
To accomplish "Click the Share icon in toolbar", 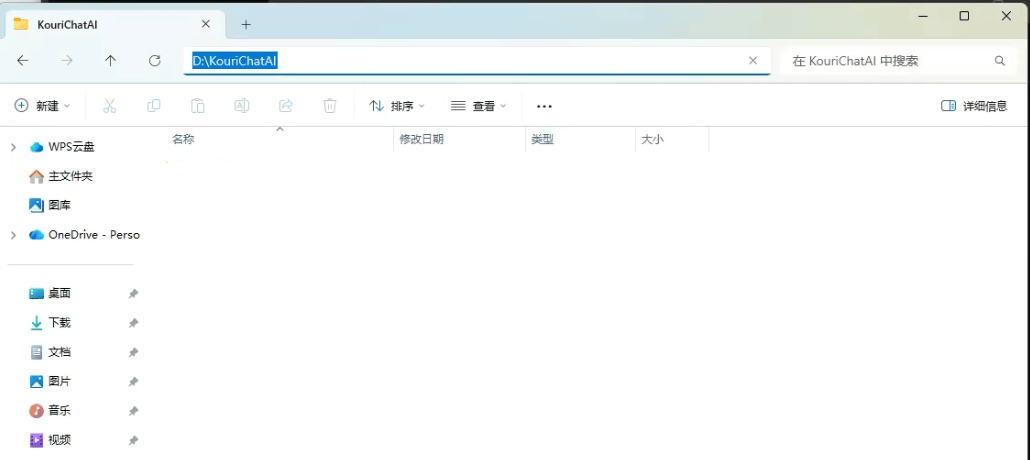I will 286,106.
